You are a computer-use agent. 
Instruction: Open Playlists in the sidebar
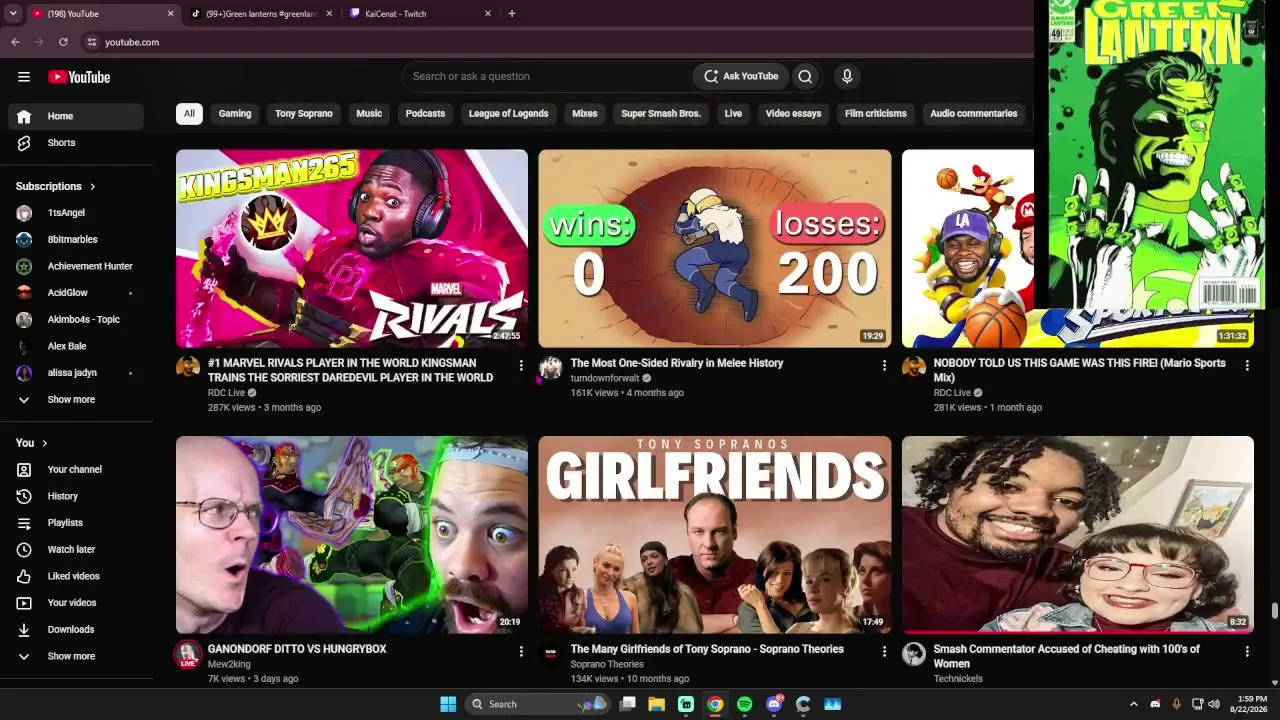pos(76,523)
